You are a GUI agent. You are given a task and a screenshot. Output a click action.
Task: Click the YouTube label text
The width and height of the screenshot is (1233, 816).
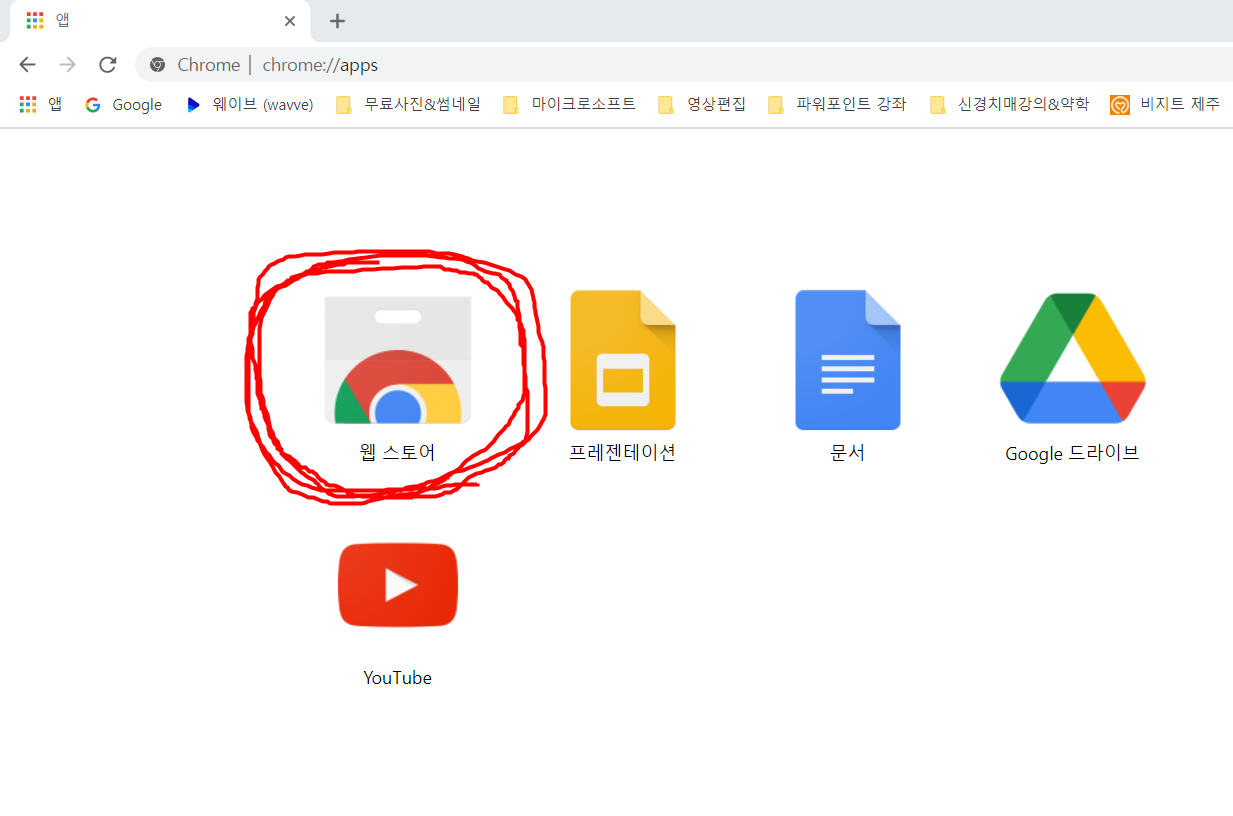[x=398, y=678]
